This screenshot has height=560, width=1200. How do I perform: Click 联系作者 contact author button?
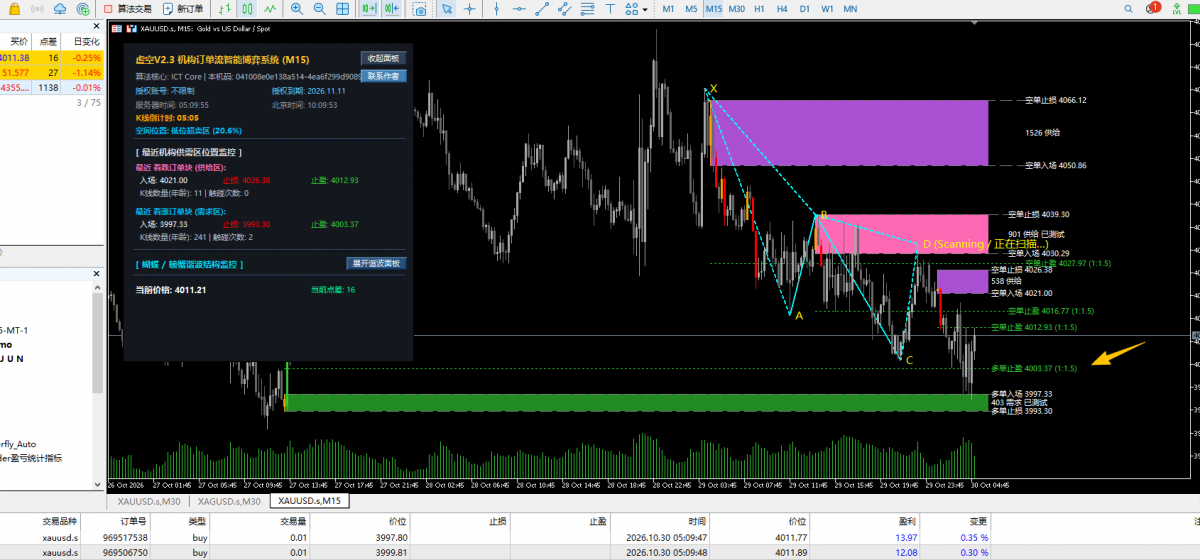coord(383,75)
